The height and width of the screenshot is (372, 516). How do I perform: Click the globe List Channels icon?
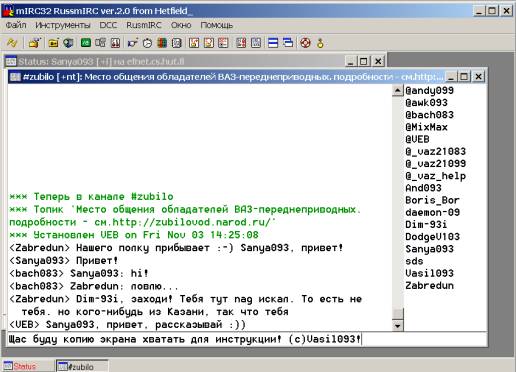click(68, 43)
